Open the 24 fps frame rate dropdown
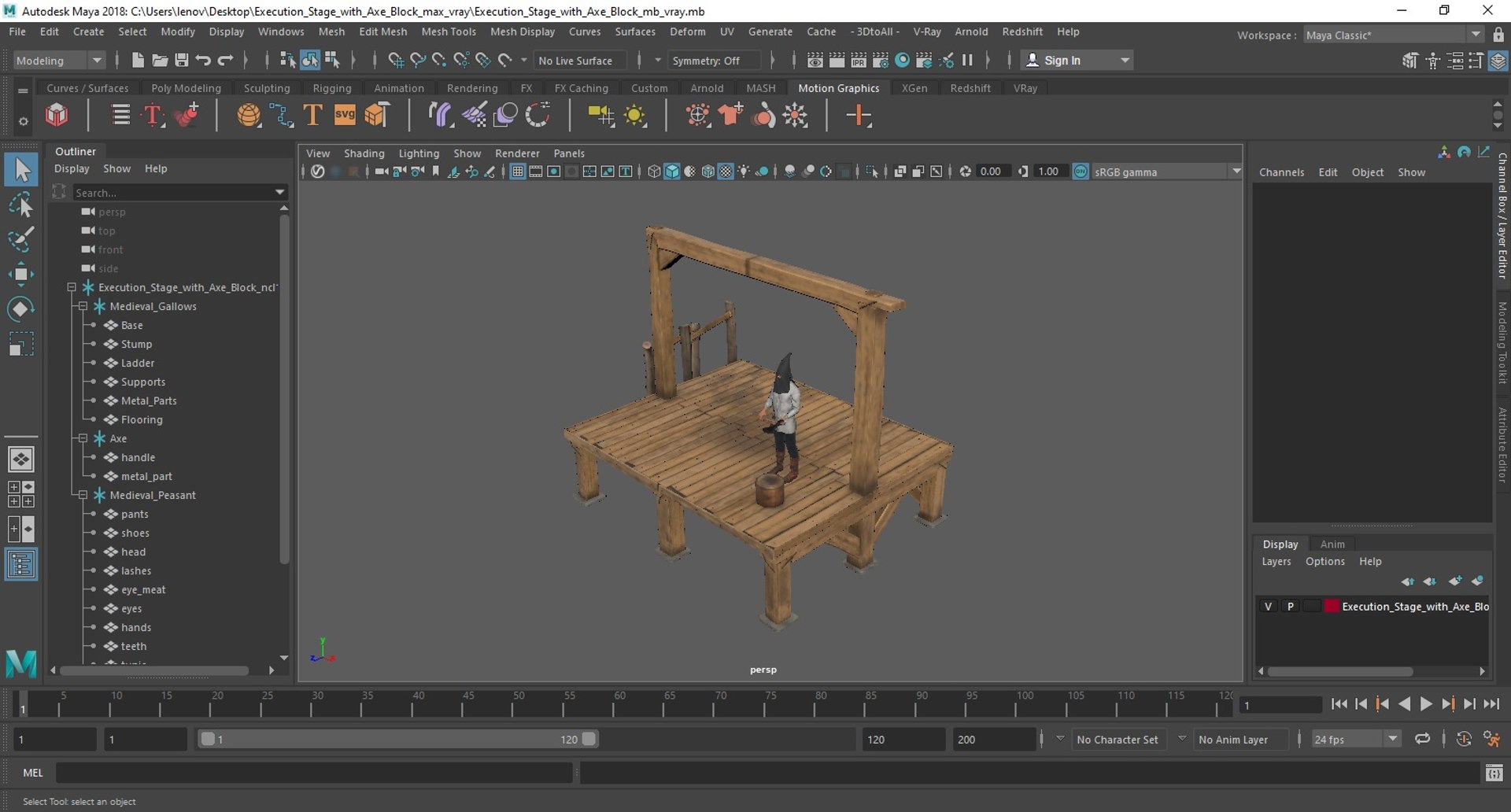1511x812 pixels. click(x=1356, y=739)
